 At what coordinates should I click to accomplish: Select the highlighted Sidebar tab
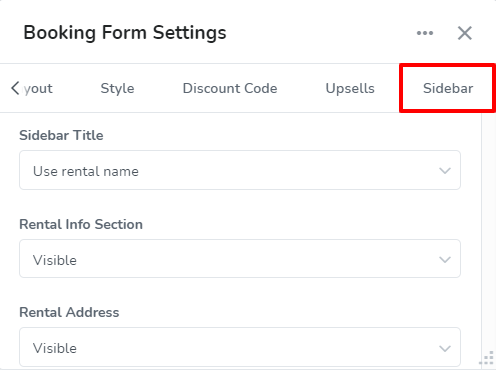pyautogui.click(x=448, y=88)
